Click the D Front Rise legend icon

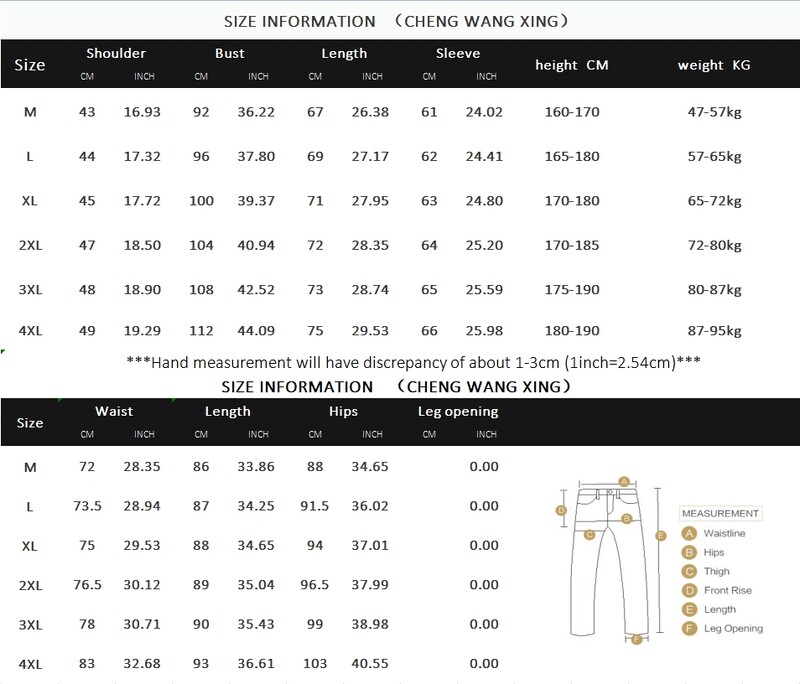pyautogui.click(x=689, y=590)
